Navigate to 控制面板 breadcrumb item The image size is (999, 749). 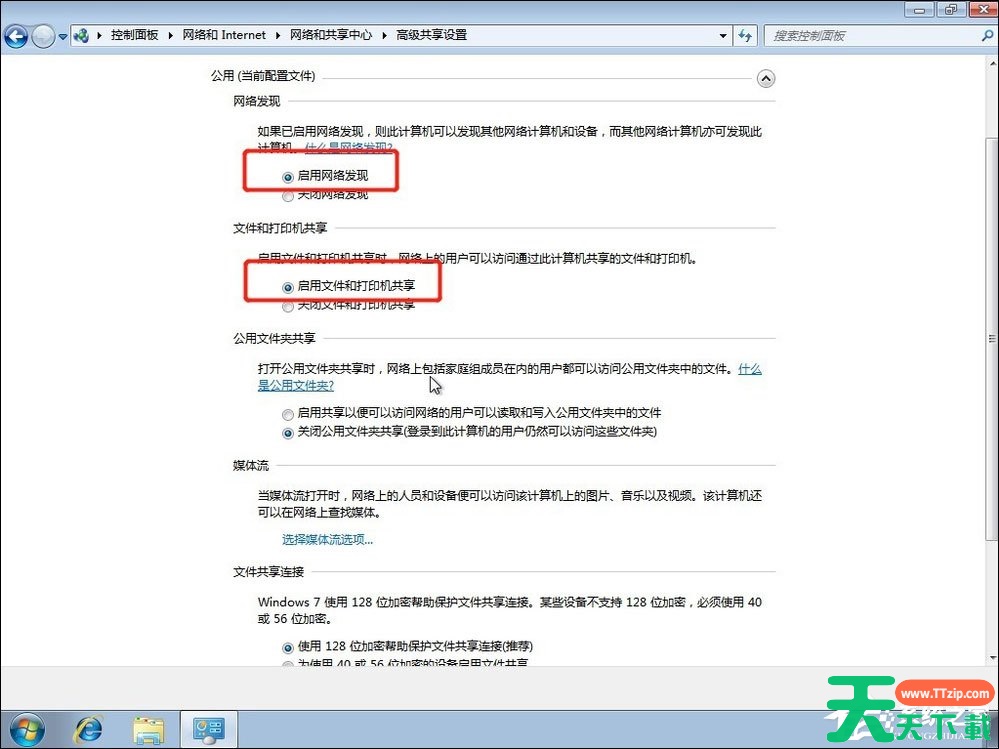(x=134, y=35)
